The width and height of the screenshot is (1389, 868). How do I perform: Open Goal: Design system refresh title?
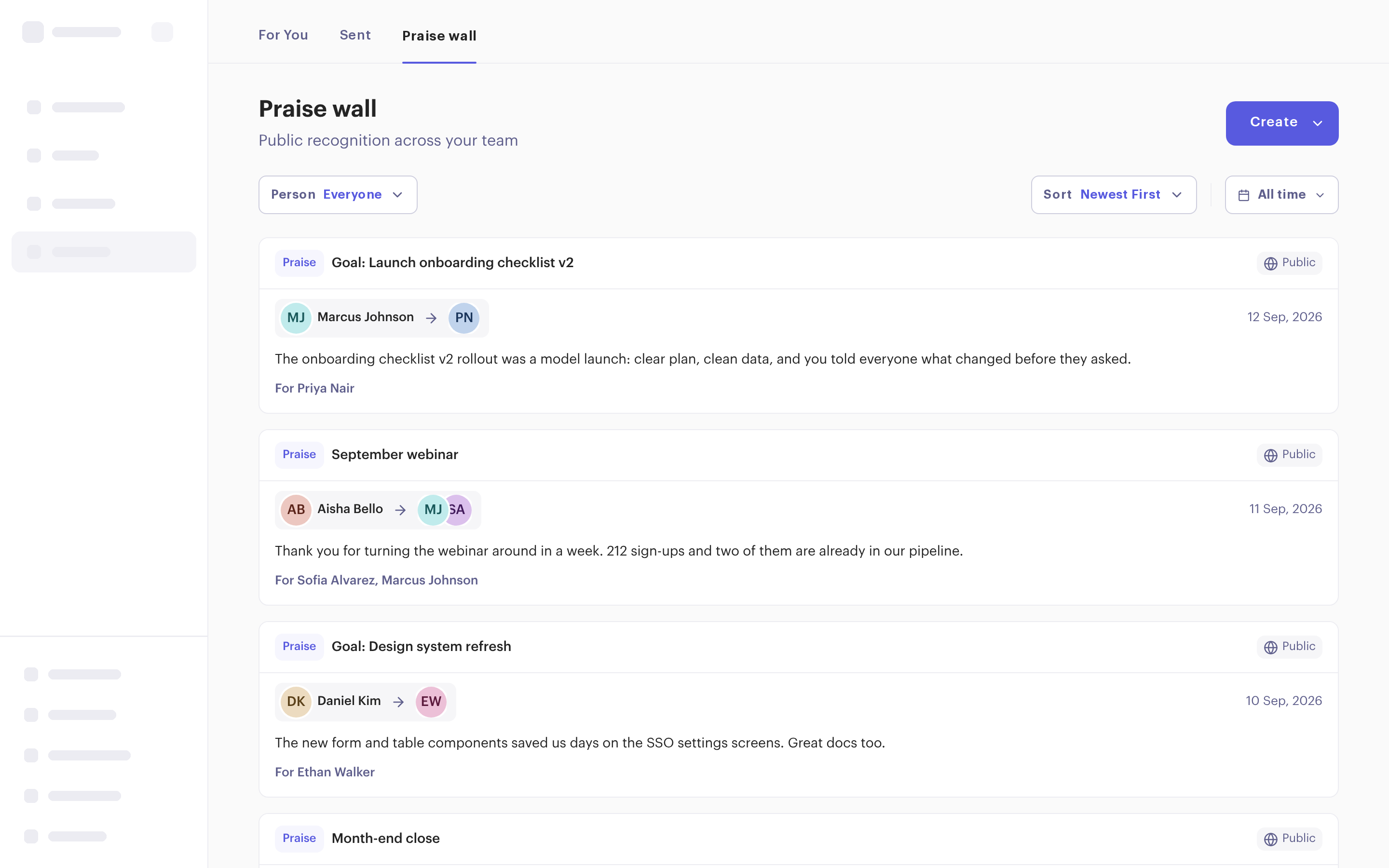[422, 646]
